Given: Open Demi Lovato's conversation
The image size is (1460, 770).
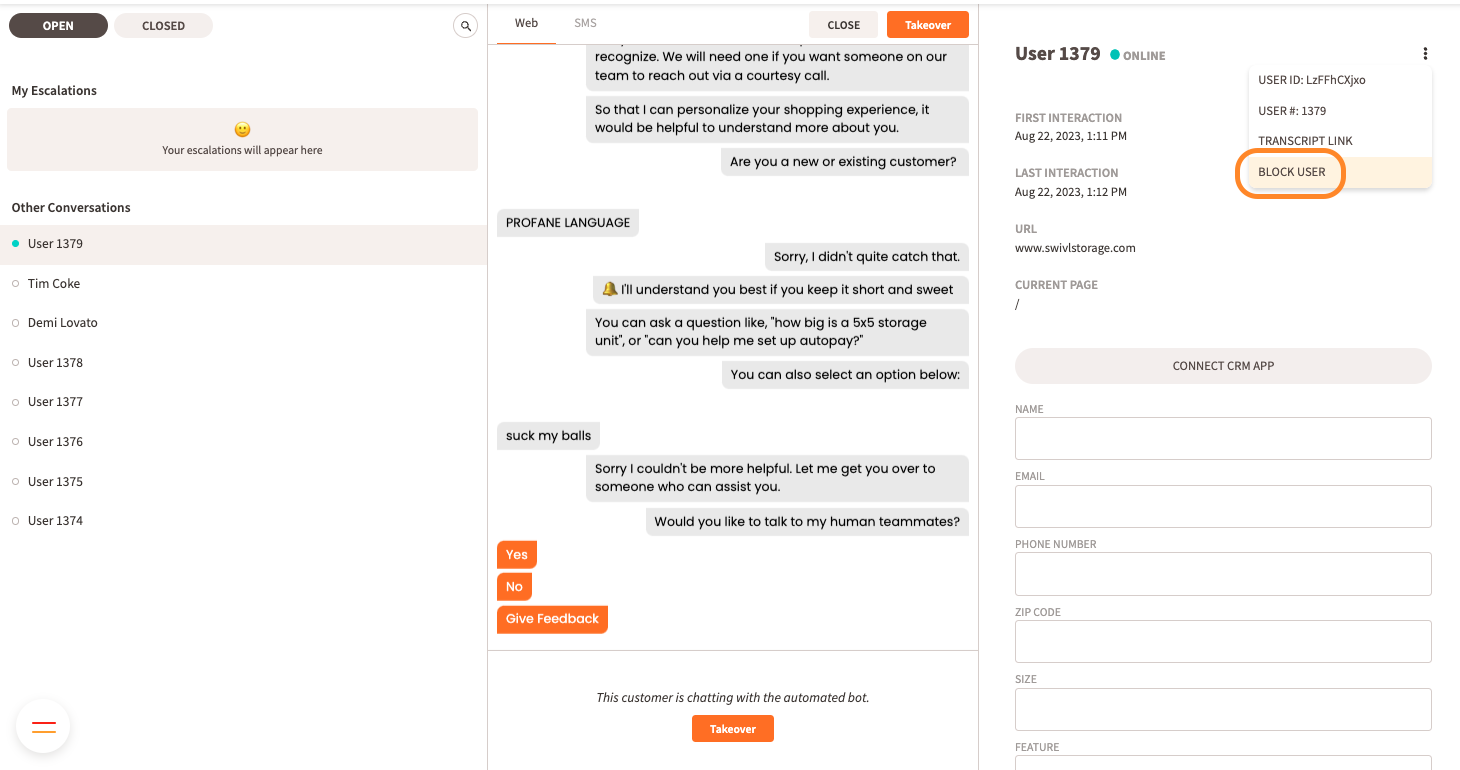Looking at the screenshot, I should [63, 322].
